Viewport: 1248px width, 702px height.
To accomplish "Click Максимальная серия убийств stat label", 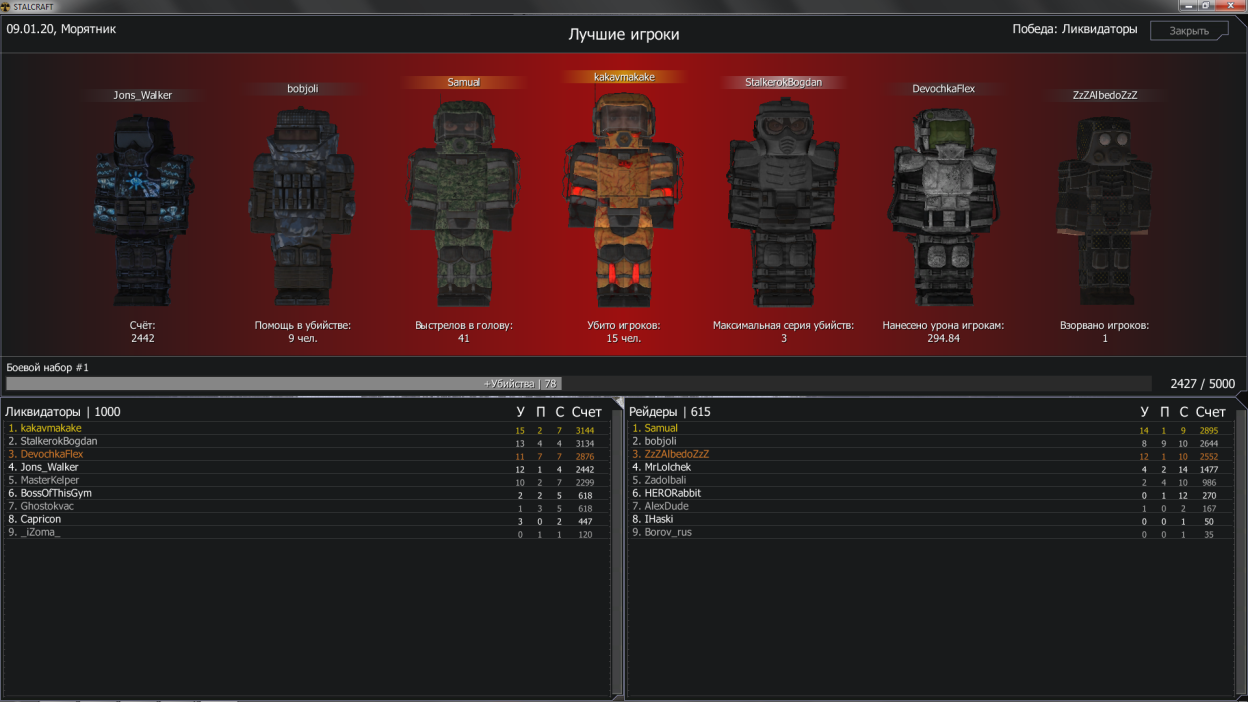I will click(x=783, y=325).
